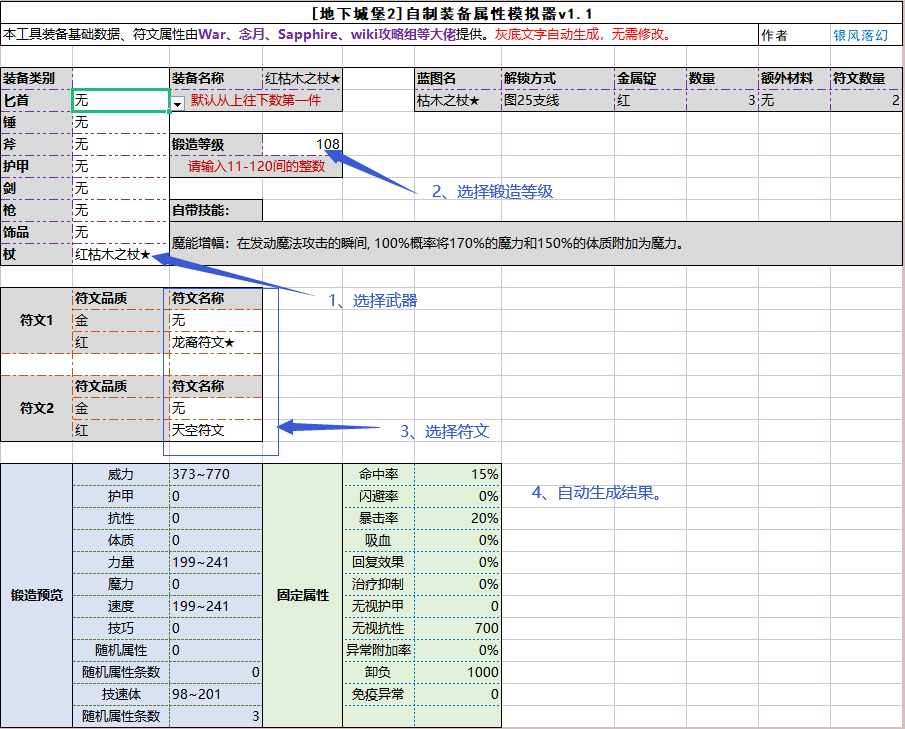The width and height of the screenshot is (905, 729).
Task: Click the 枪 value cell
Action: pyautogui.click(x=121, y=210)
